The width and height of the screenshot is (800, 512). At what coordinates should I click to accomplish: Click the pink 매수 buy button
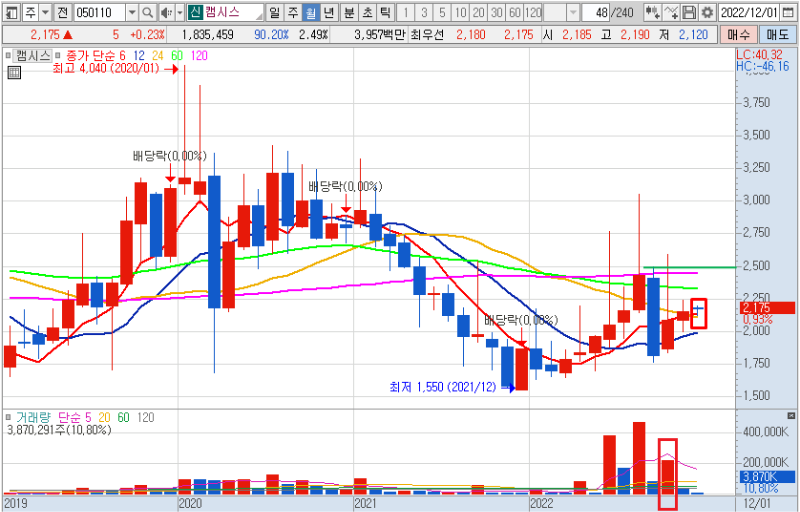(738, 35)
